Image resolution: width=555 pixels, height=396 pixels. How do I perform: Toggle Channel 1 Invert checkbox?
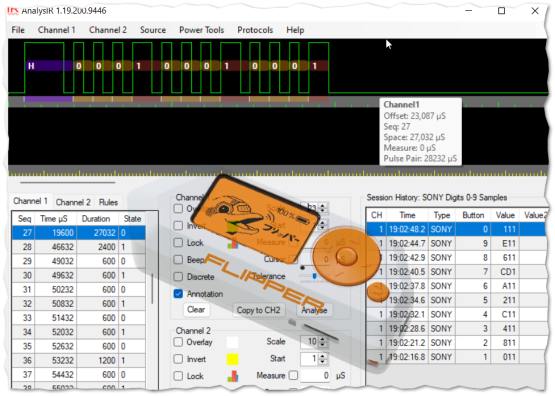click(x=178, y=225)
